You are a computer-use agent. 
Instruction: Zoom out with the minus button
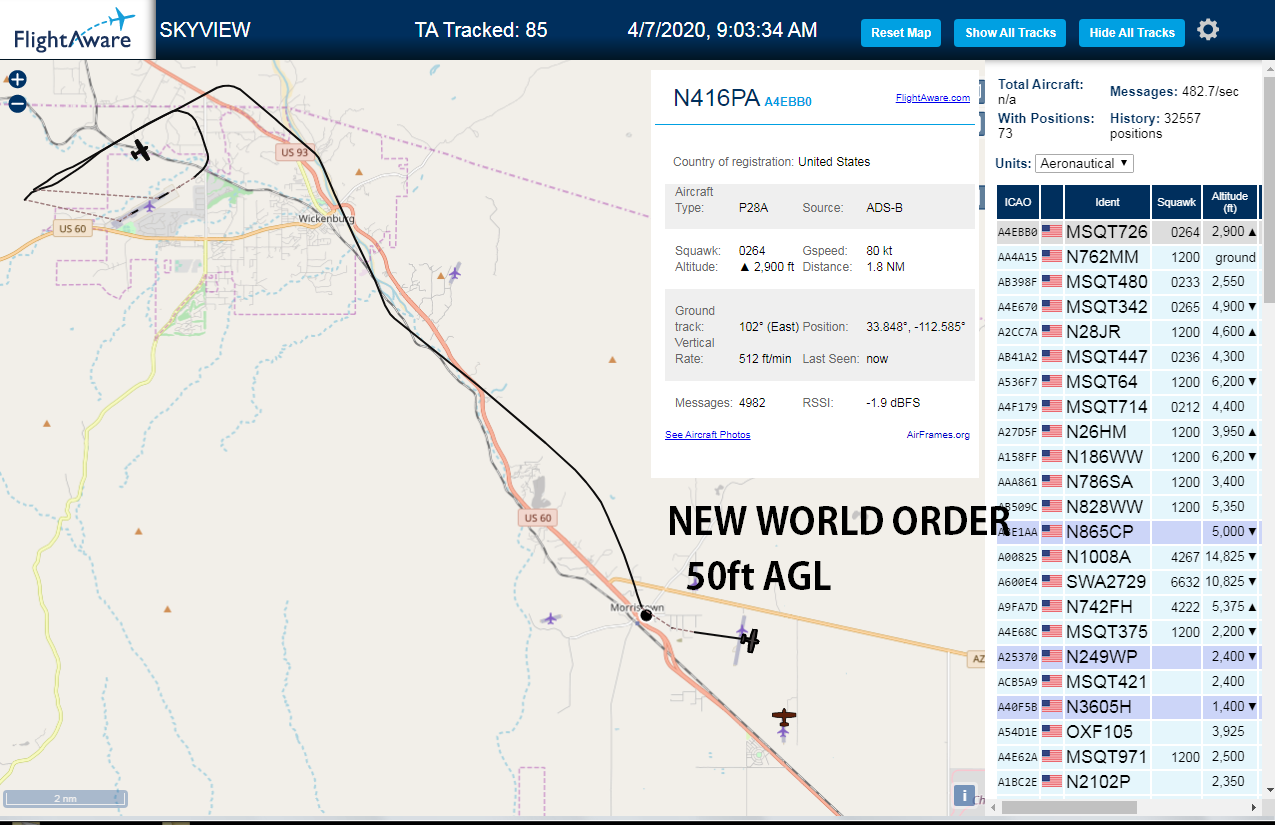tap(17, 104)
